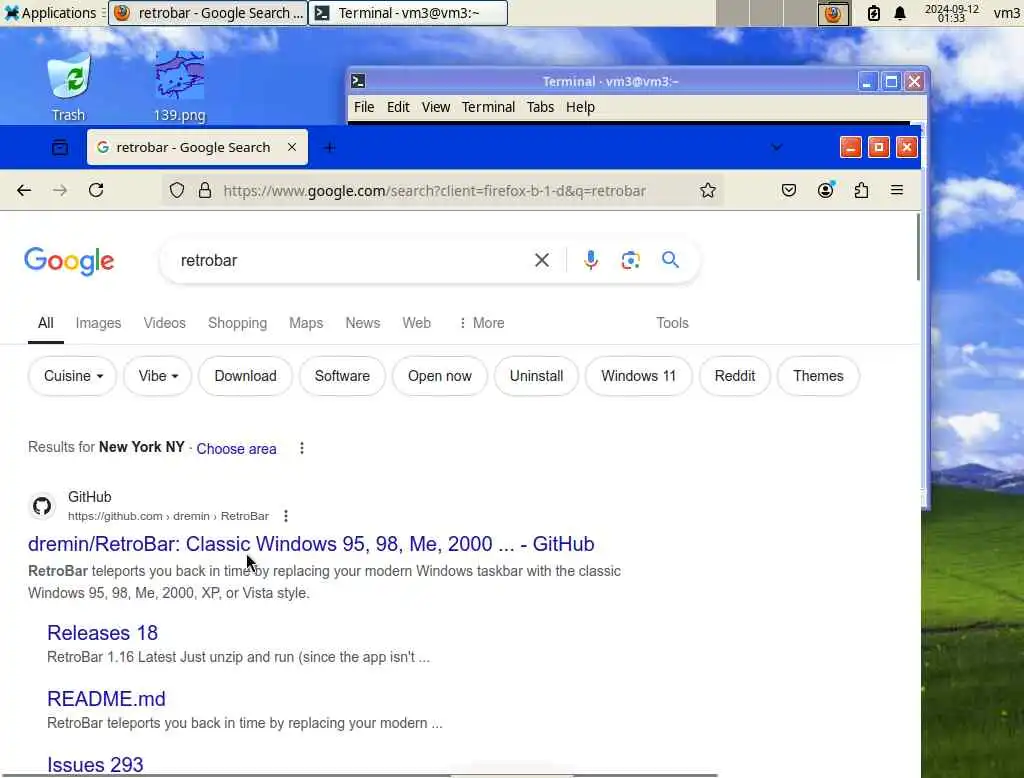Open the Issues 293 sublink
The image size is (1024, 778).
click(95, 764)
